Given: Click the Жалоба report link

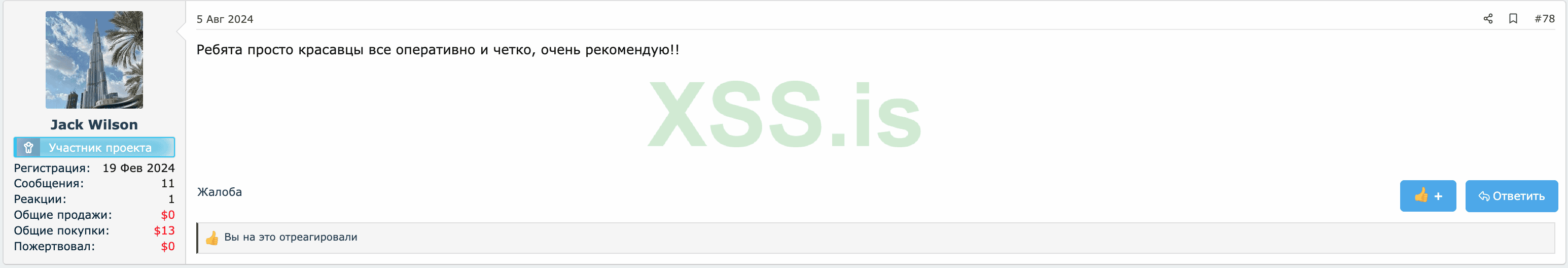Looking at the screenshot, I should pyautogui.click(x=219, y=192).
